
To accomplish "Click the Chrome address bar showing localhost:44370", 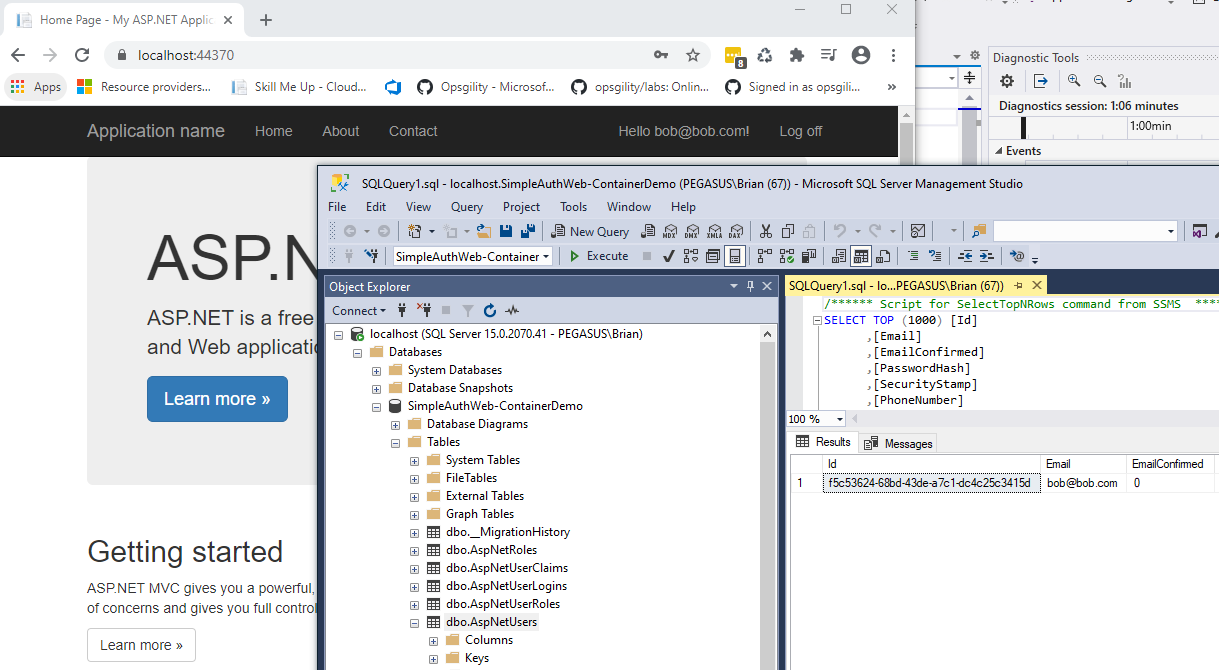I will pyautogui.click(x=380, y=55).
